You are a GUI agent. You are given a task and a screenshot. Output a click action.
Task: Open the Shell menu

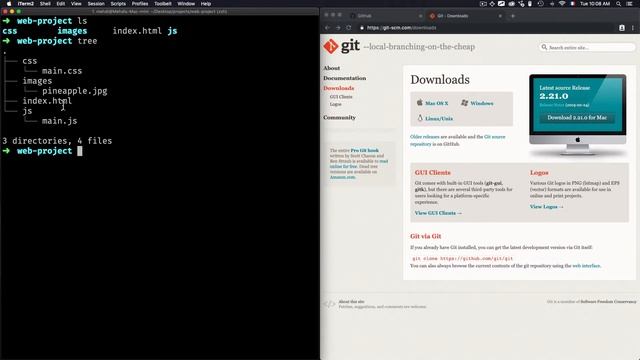(x=45, y=4)
